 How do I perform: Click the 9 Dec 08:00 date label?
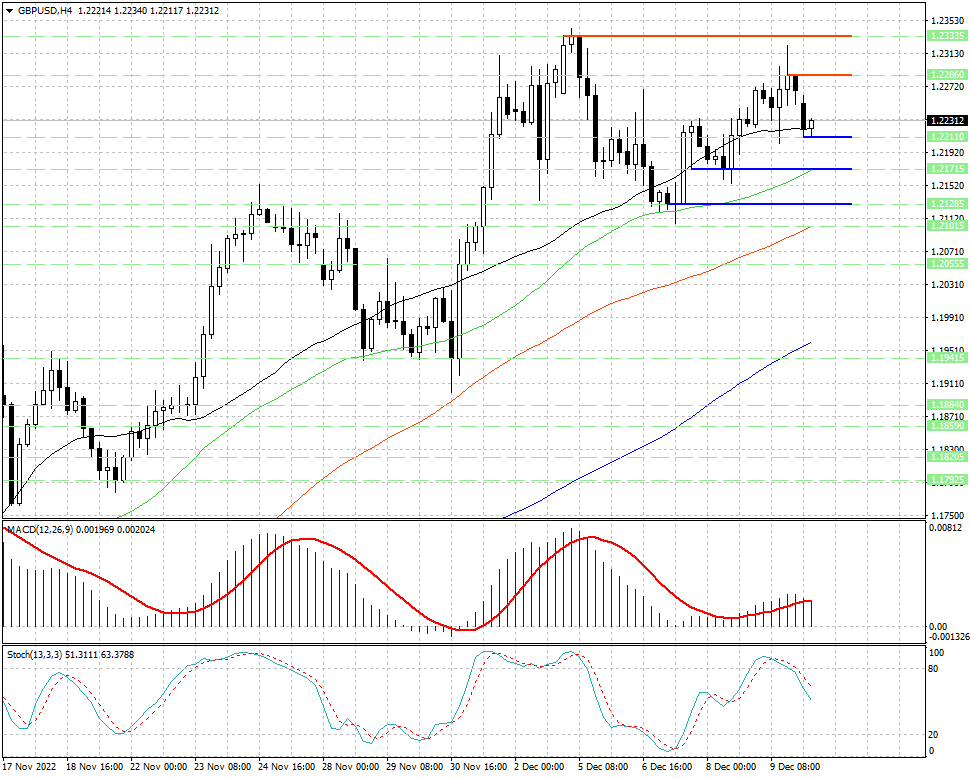796,767
